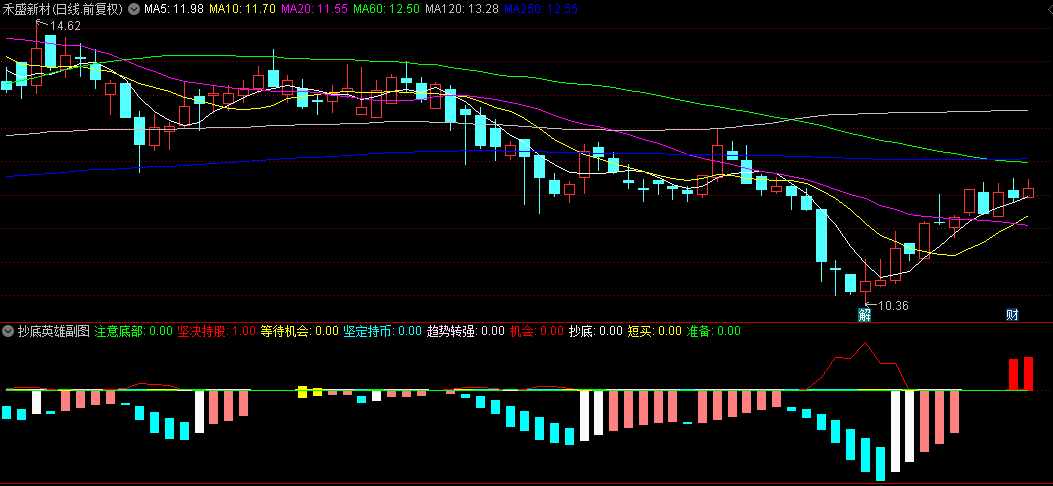The height and width of the screenshot is (486, 1053).
Task: Click the 趋势转强: 0.00 value
Action: pos(466,331)
